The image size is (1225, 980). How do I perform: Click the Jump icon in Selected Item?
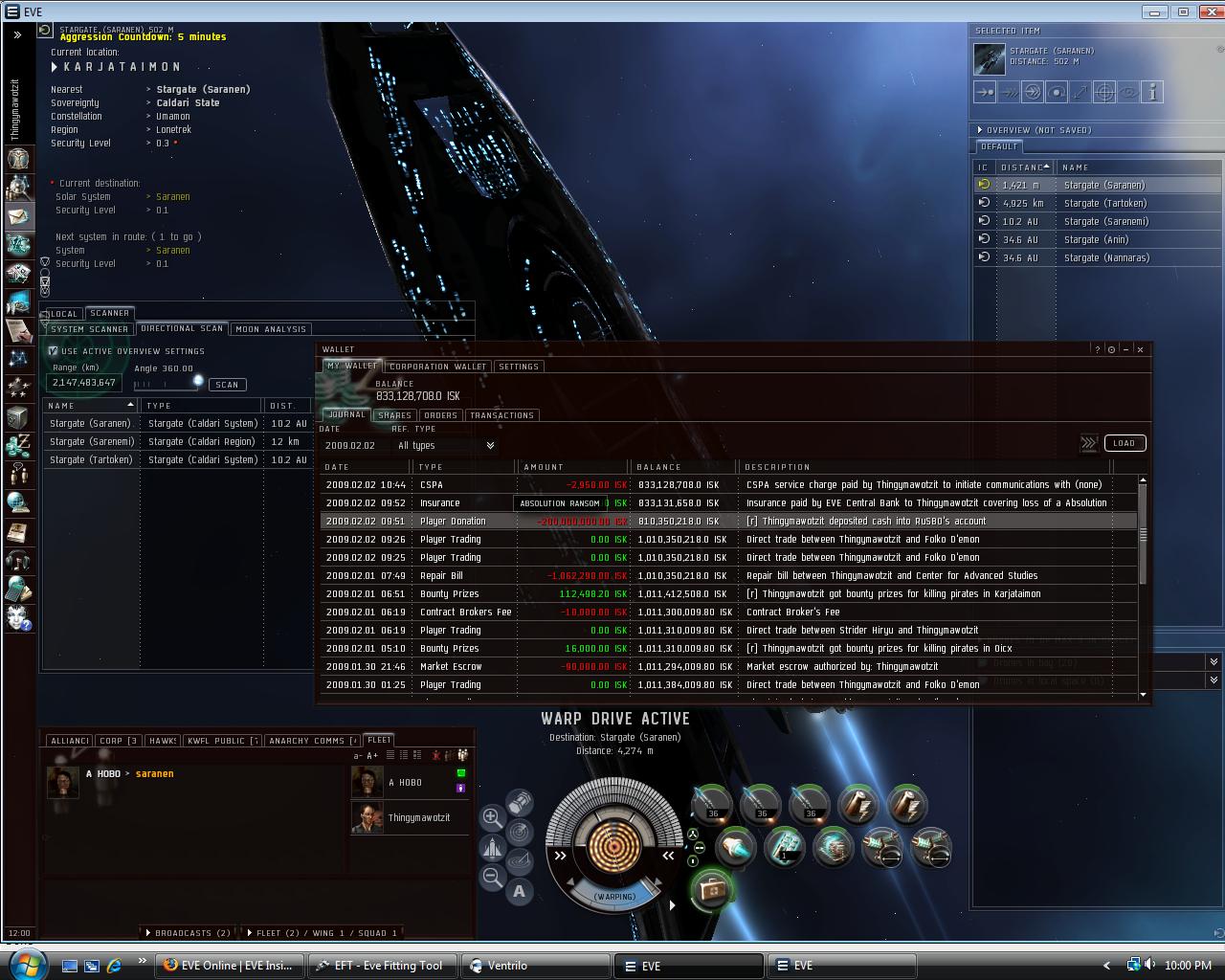tap(1033, 92)
